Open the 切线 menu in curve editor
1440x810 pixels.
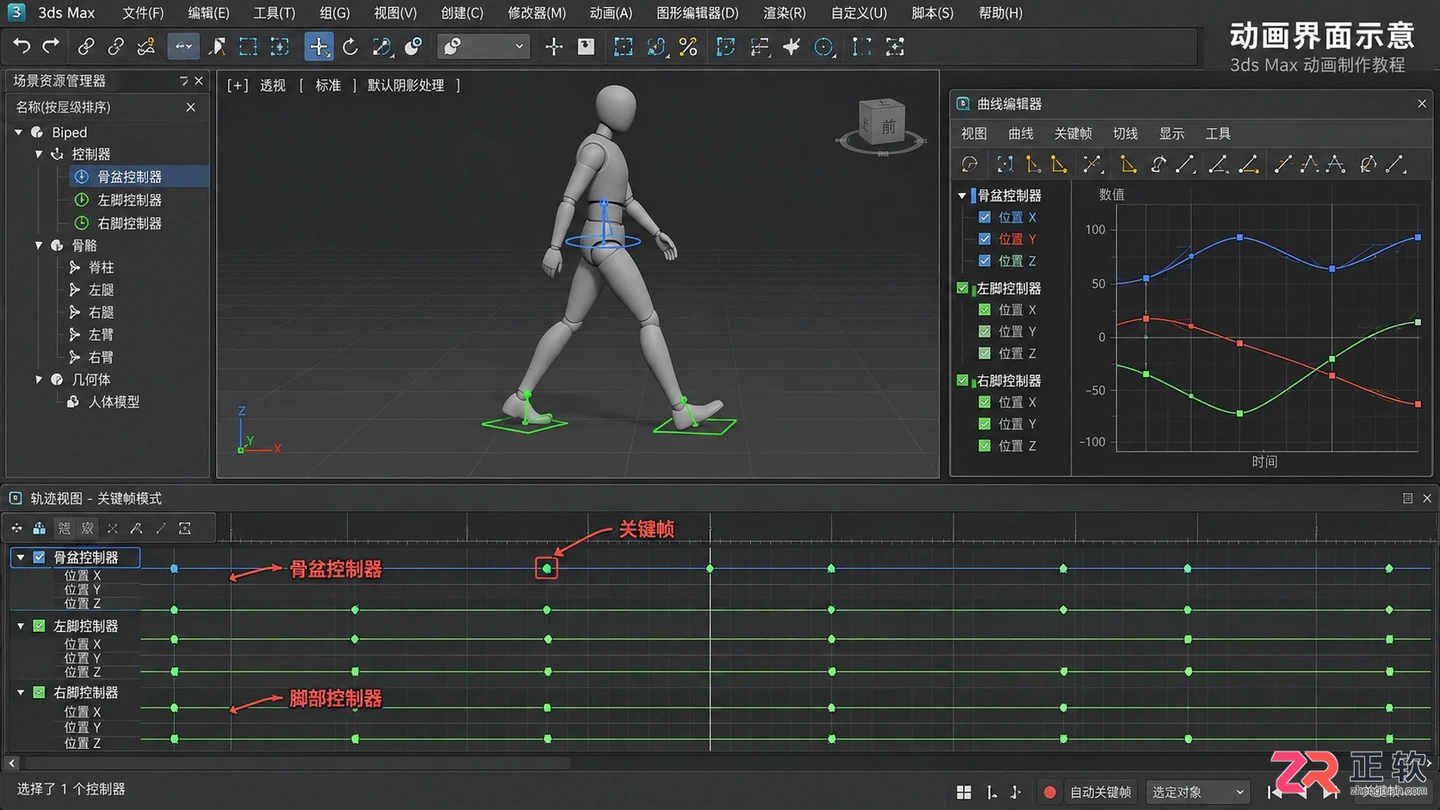pyautogui.click(x=1125, y=133)
